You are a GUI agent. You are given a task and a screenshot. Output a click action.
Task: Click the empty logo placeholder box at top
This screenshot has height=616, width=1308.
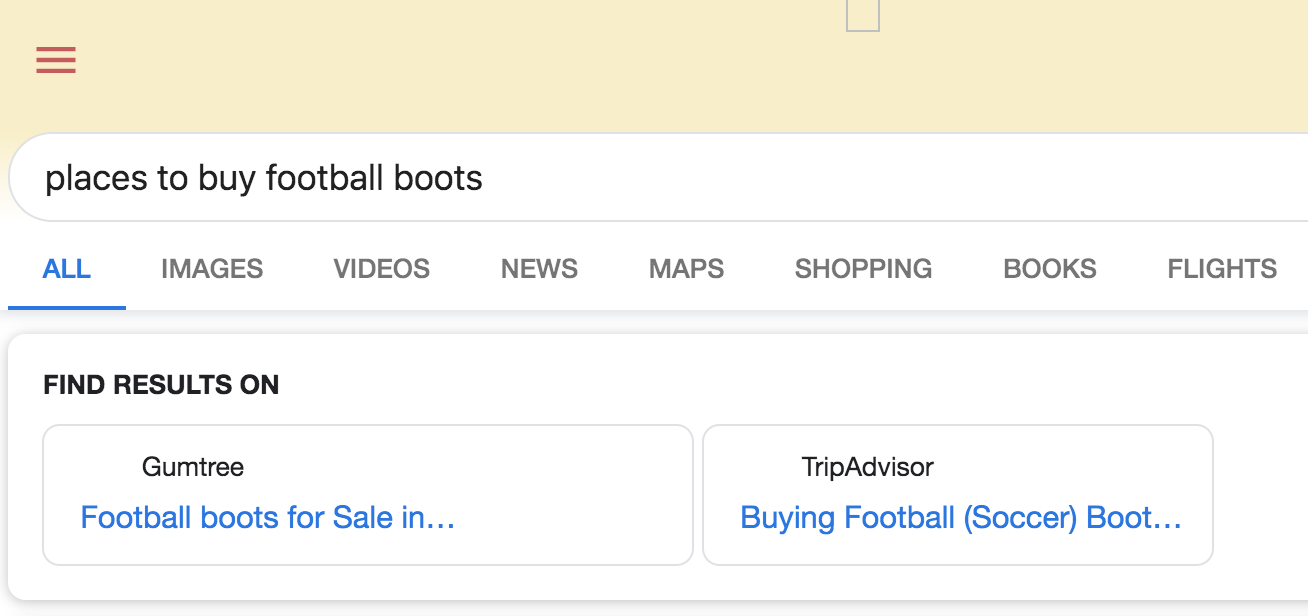coord(862,14)
